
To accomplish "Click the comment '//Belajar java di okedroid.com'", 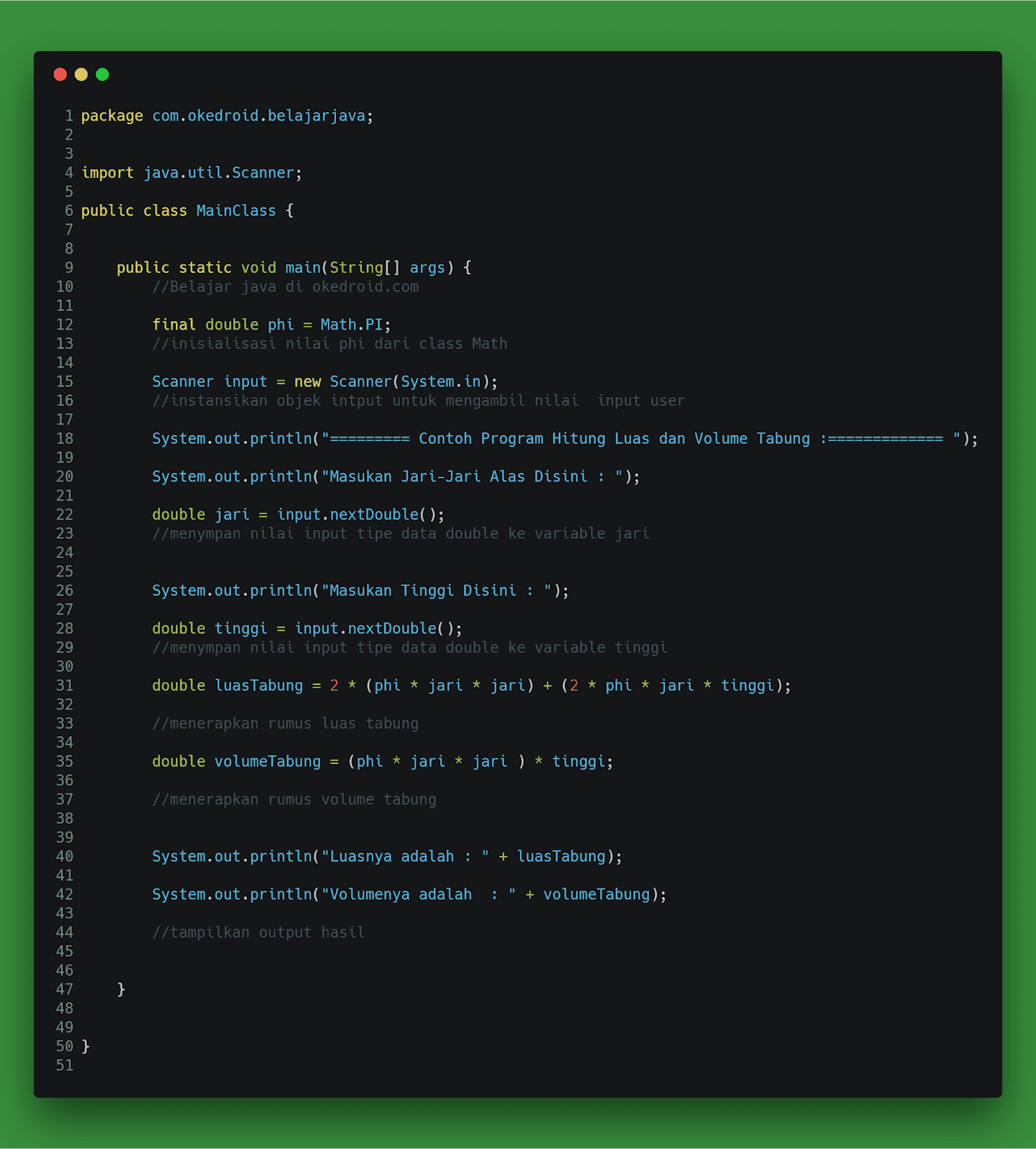I will click(285, 287).
